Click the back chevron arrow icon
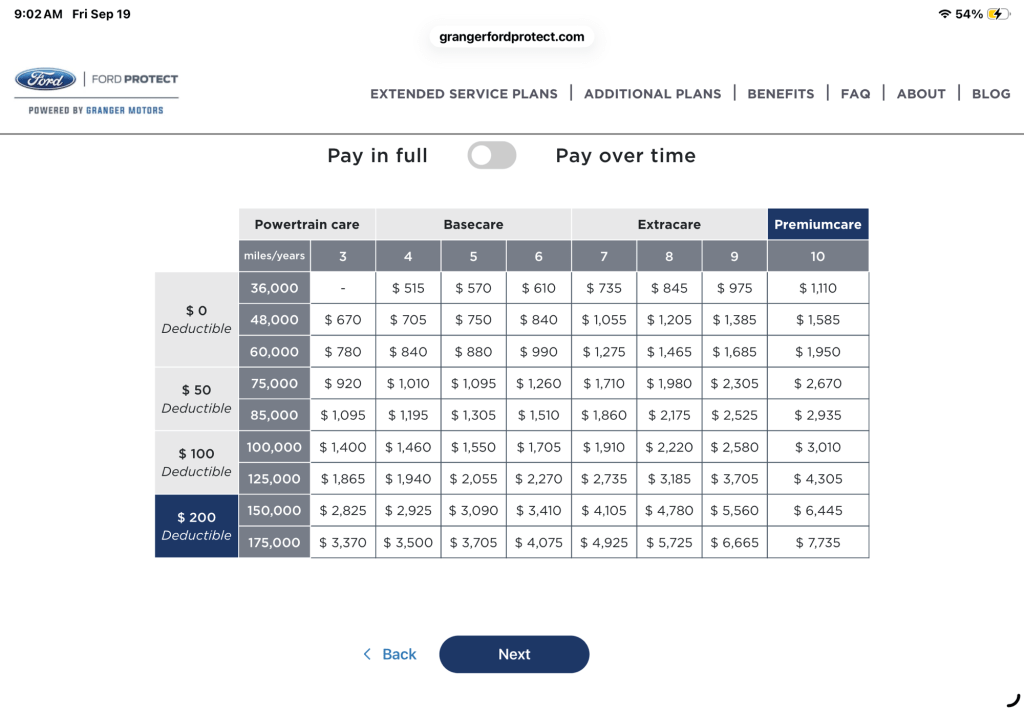1024x711 pixels. (x=367, y=654)
